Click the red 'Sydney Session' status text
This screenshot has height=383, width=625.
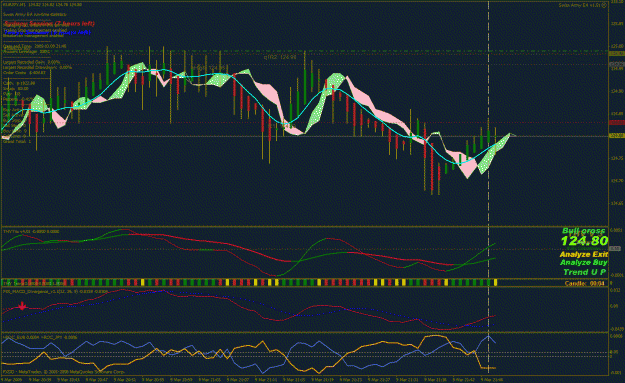pos(49,24)
